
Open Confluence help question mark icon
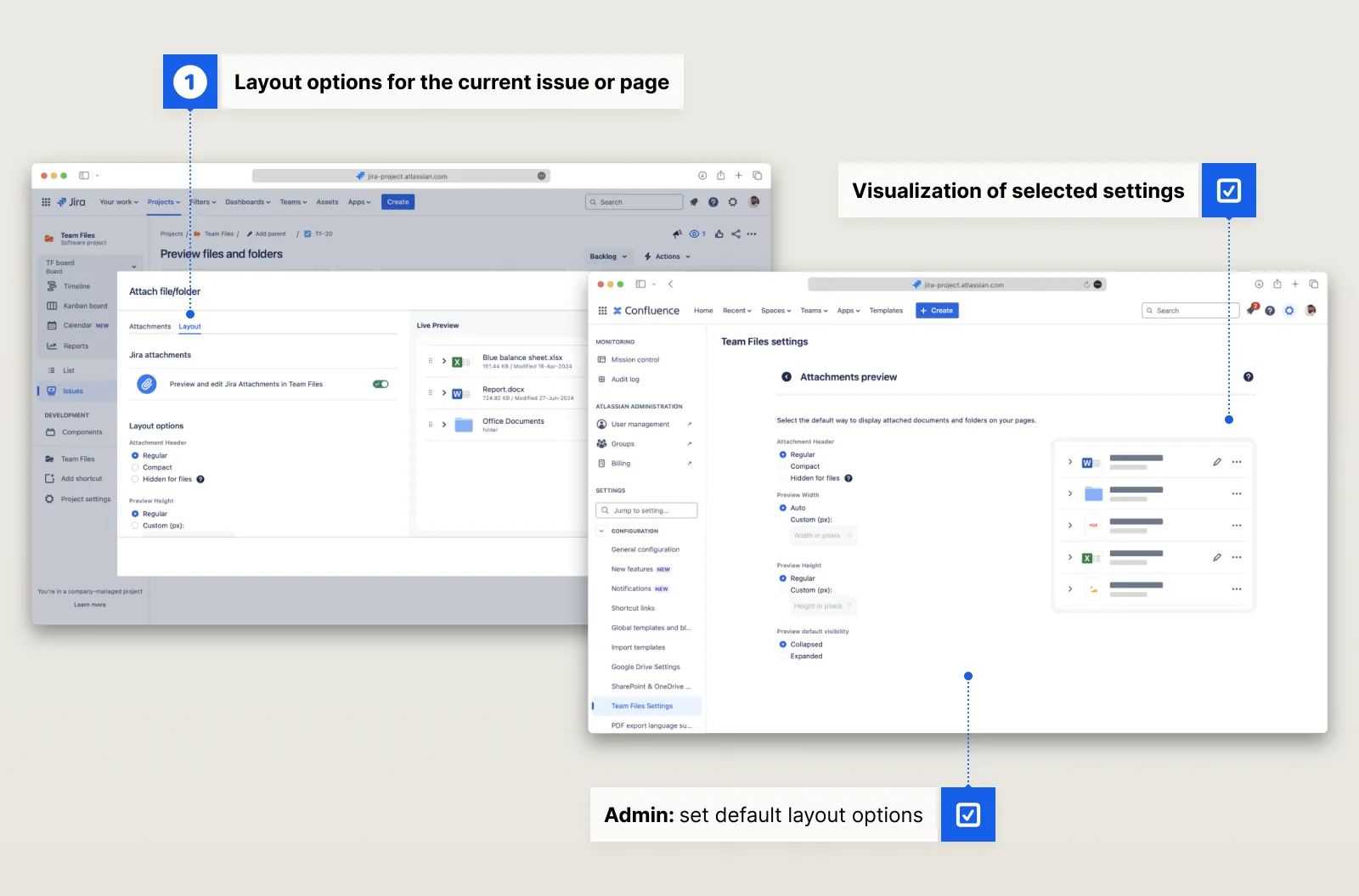tap(1270, 311)
